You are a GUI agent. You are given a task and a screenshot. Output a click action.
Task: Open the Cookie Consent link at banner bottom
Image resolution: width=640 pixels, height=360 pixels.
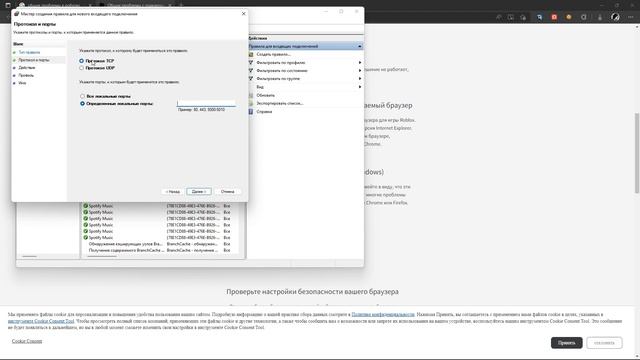click(27, 341)
